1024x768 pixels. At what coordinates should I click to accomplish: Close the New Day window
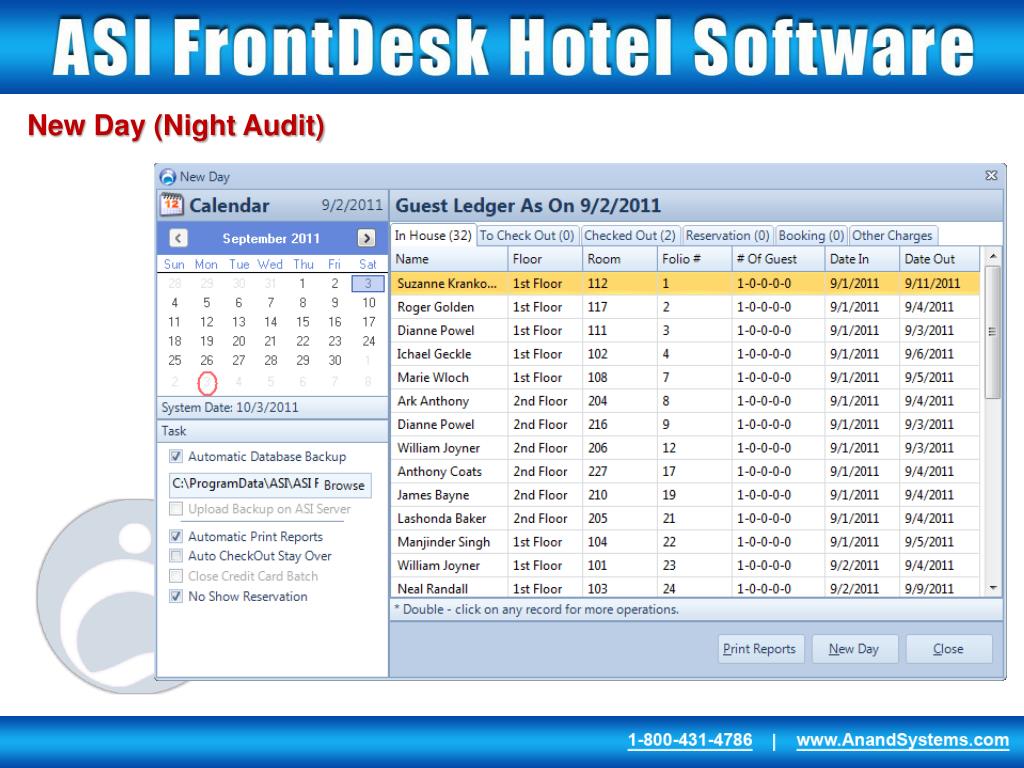click(x=991, y=176)
